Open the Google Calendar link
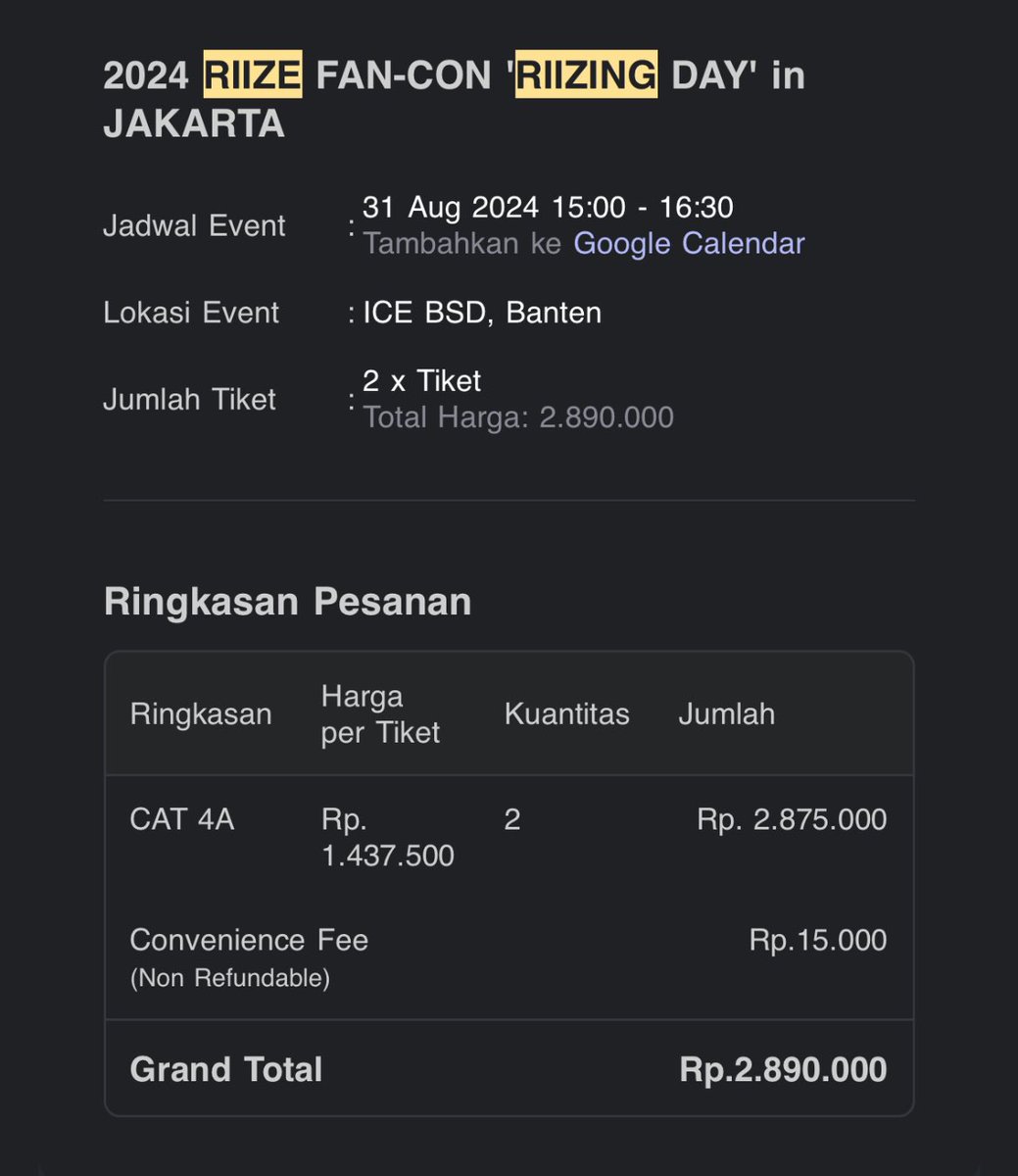 tap(689, 243)
